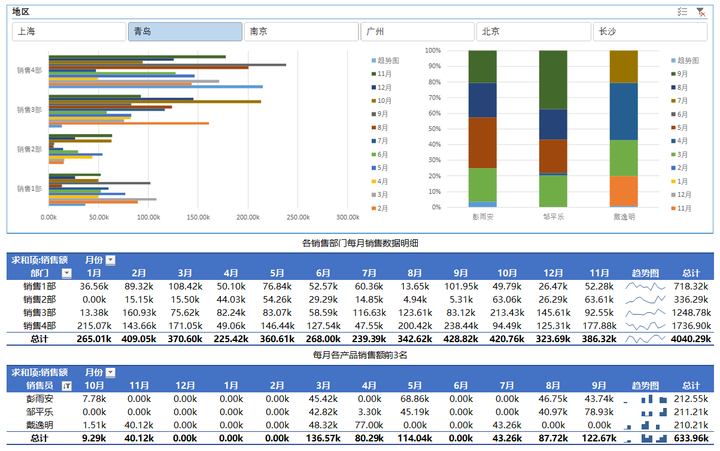Open the 月份 dropdown in the second pivot table

tap(111, 373)
